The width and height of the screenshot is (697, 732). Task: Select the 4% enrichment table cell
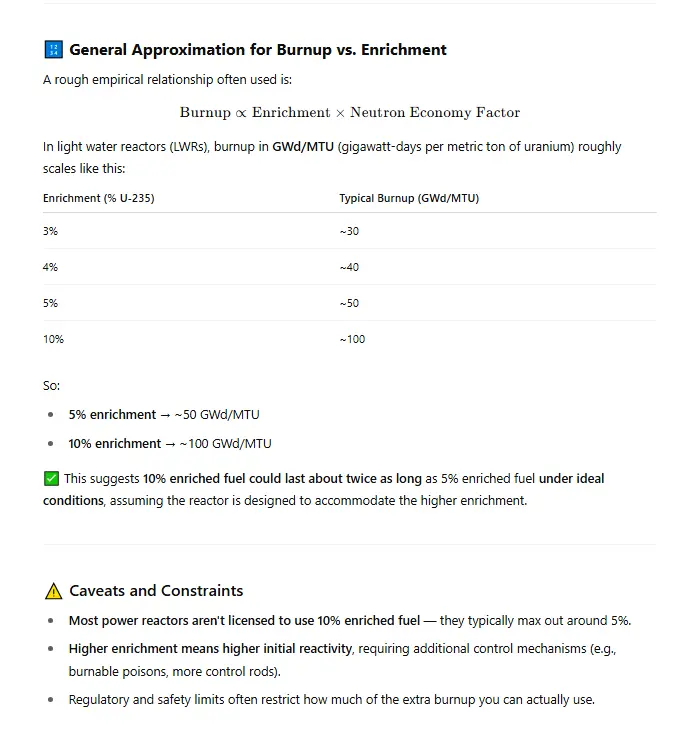51,267
